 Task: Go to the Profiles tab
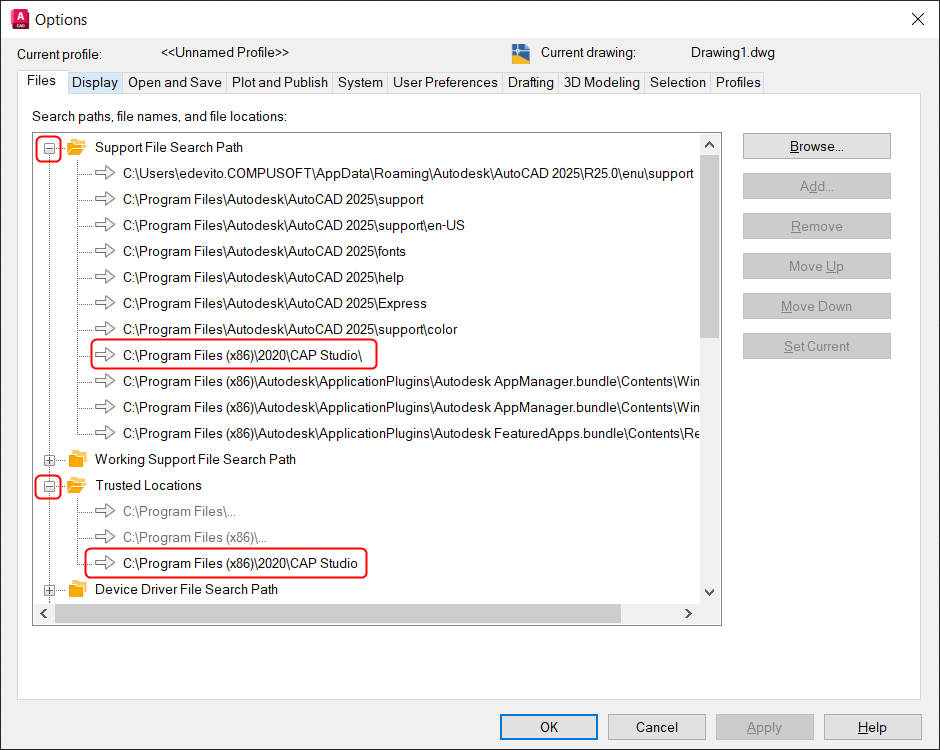point(738,83)
